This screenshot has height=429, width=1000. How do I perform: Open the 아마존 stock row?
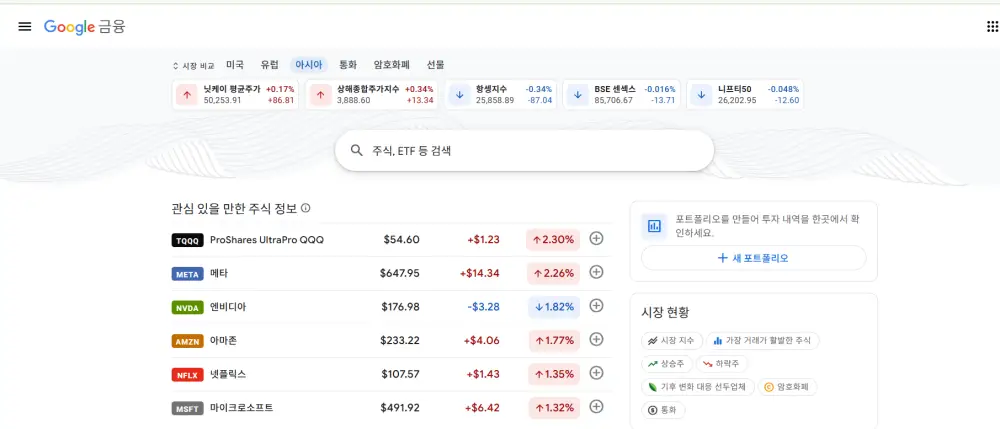[390, 340]
